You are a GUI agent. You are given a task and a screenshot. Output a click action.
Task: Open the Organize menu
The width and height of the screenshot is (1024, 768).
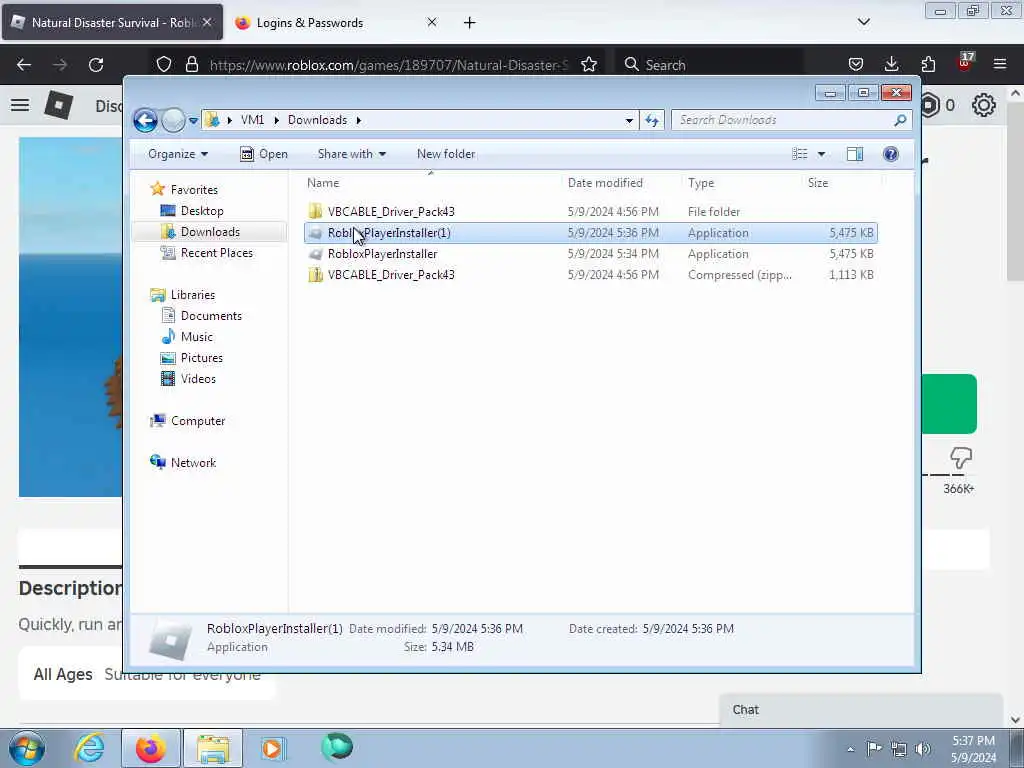(x=178, y=154)
